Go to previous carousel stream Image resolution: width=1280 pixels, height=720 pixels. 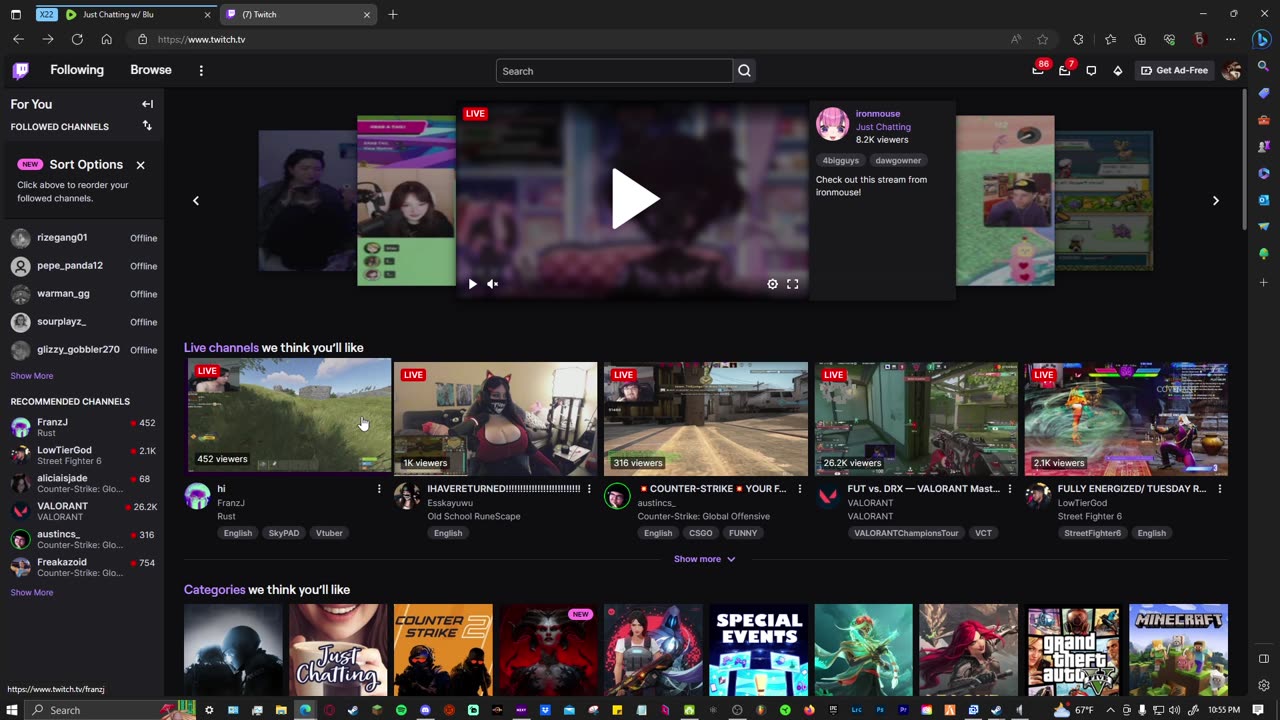click(x=196, y=201)
